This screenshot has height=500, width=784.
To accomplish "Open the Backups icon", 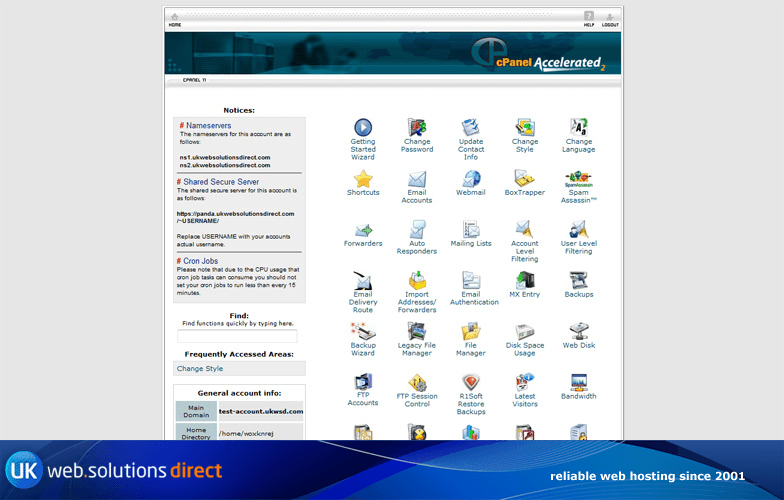I will tap(578, 280).
